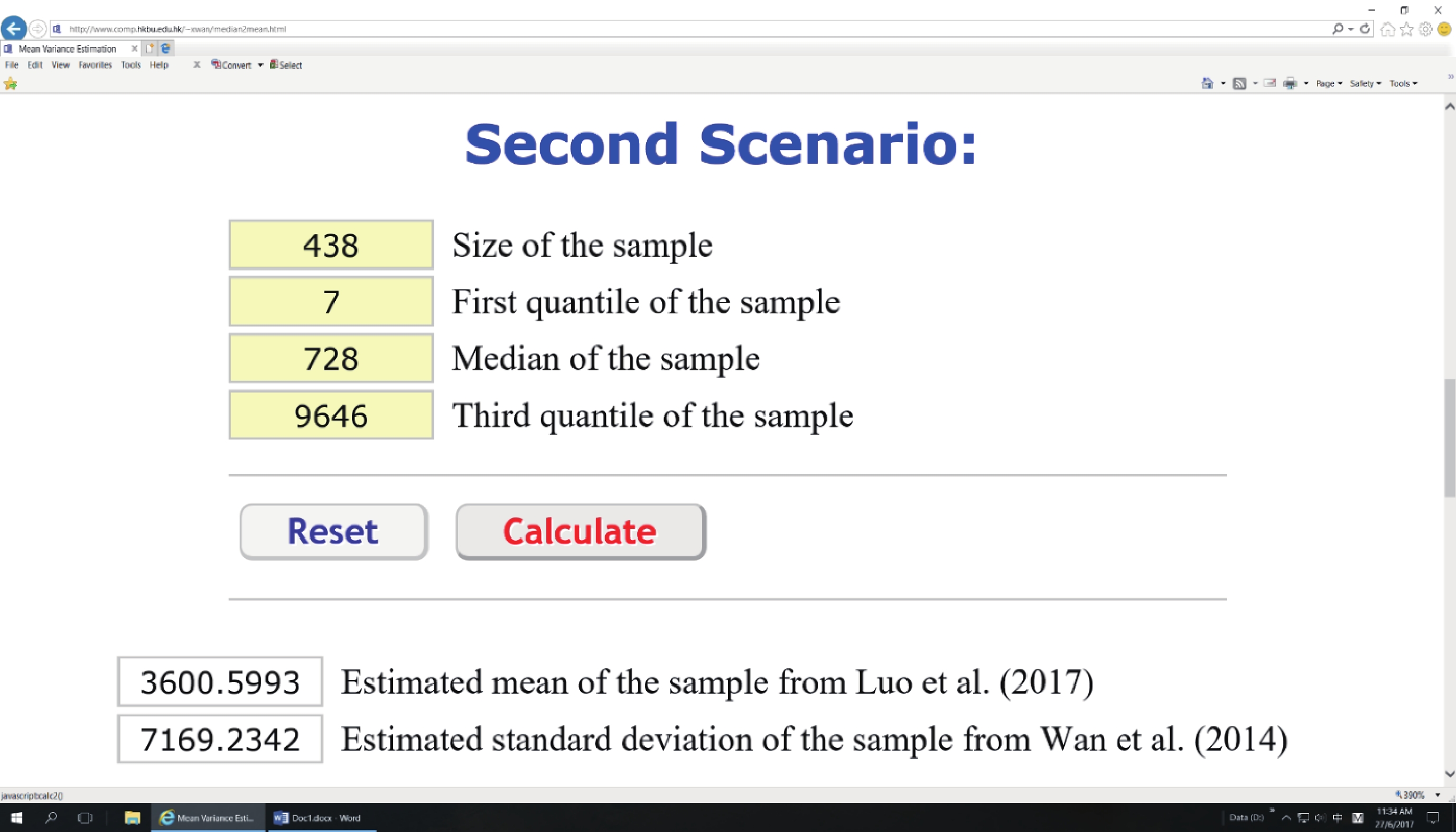Click the Read Mail envelope icon

1269,83
